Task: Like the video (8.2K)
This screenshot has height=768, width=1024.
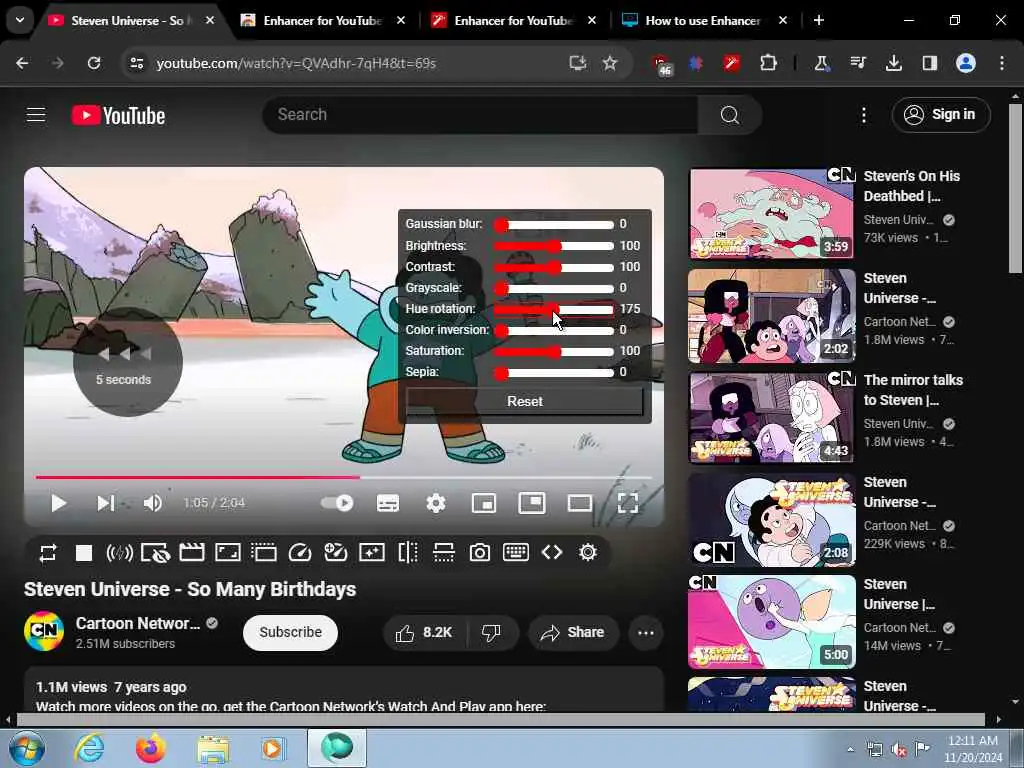Action: click(424, 632)
